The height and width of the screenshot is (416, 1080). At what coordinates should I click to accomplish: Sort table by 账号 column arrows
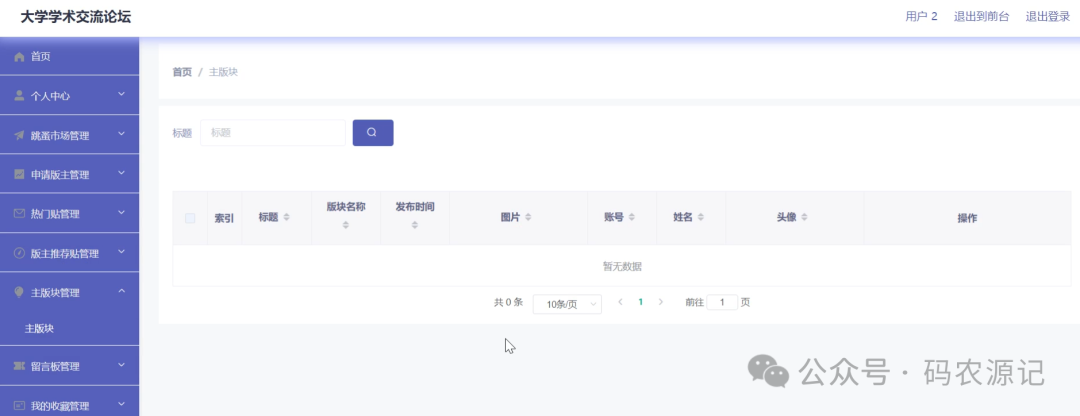[x=632, y=218]
